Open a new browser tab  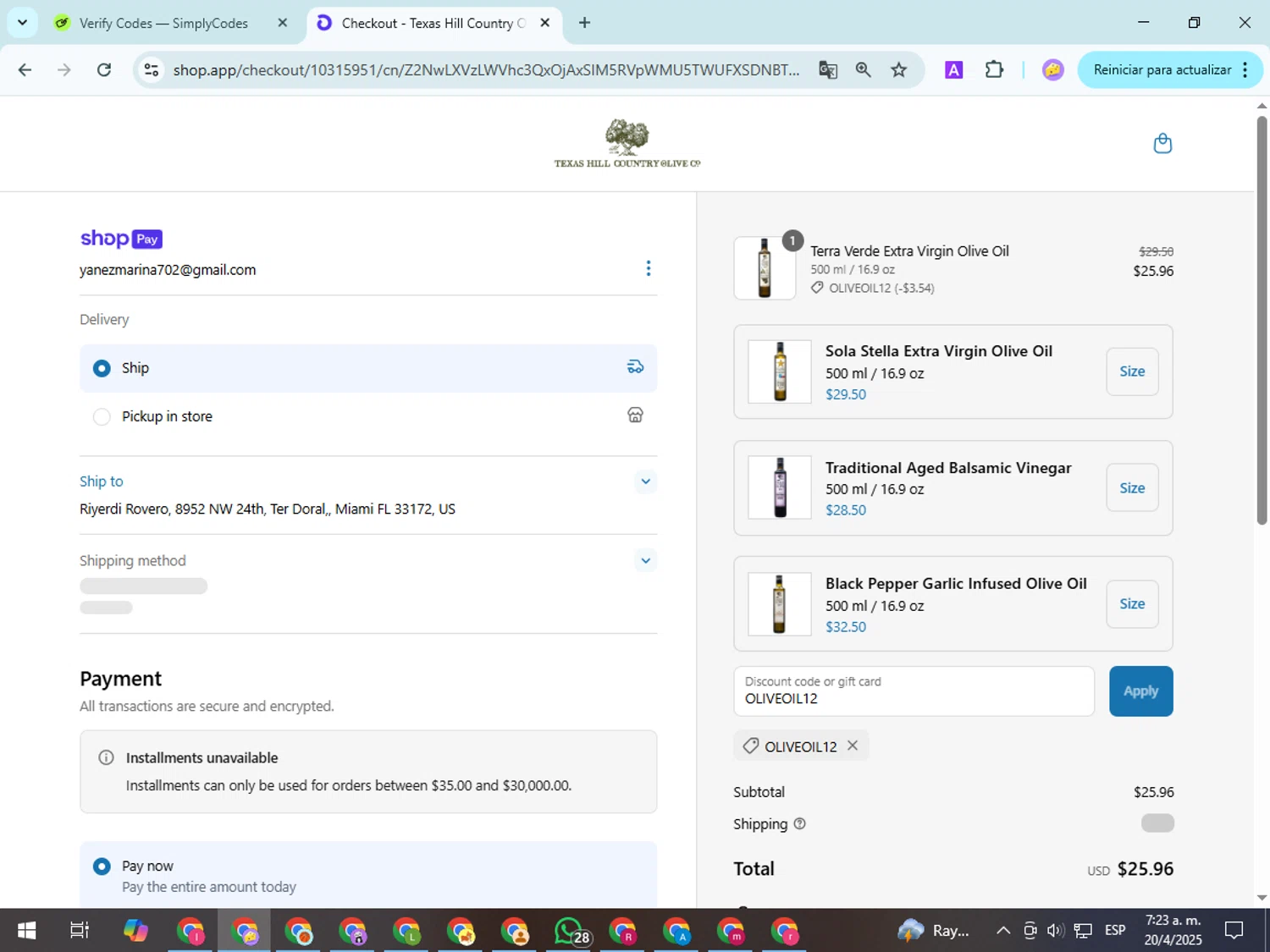point(584,23)
